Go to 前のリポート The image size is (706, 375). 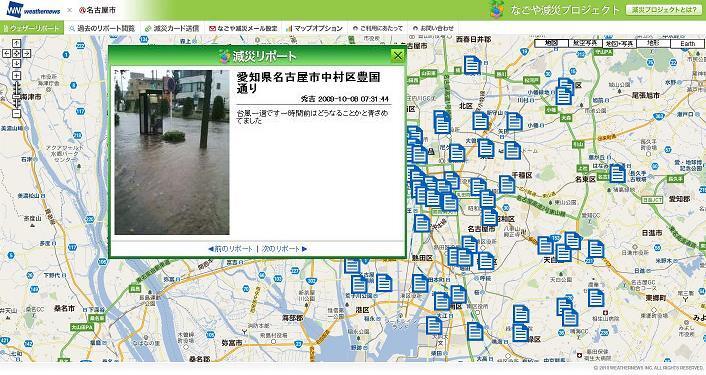point(231,248)
